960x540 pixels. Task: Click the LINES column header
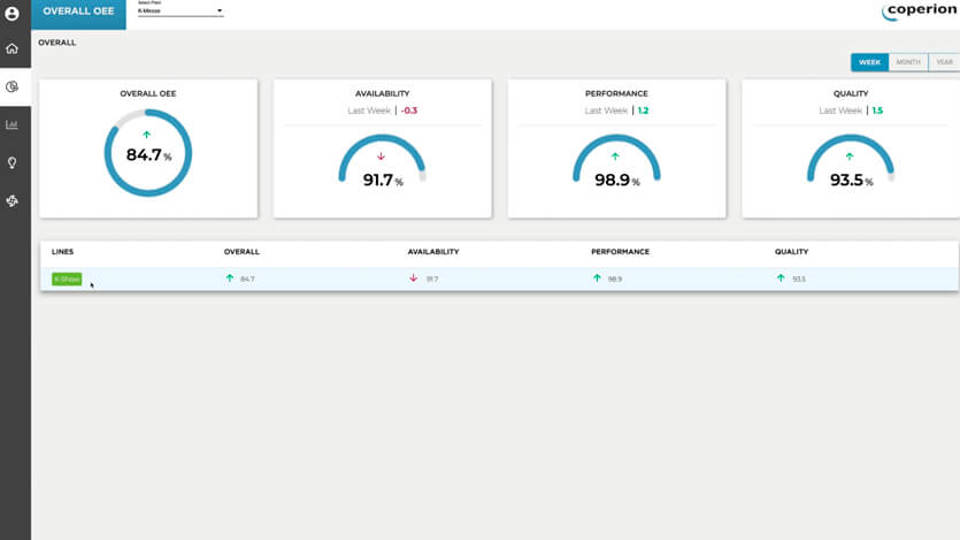point(63,252)
